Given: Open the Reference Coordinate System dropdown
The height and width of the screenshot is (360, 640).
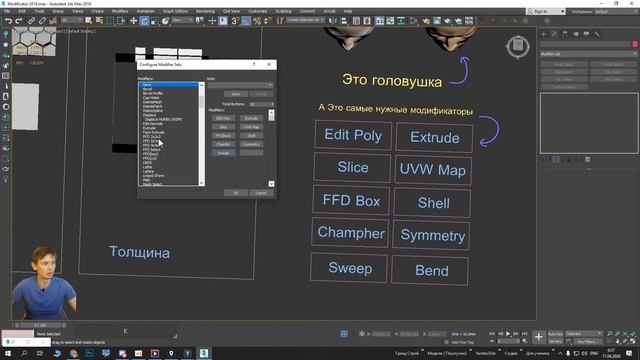Looking at the screenshot, I should point(183,20).
